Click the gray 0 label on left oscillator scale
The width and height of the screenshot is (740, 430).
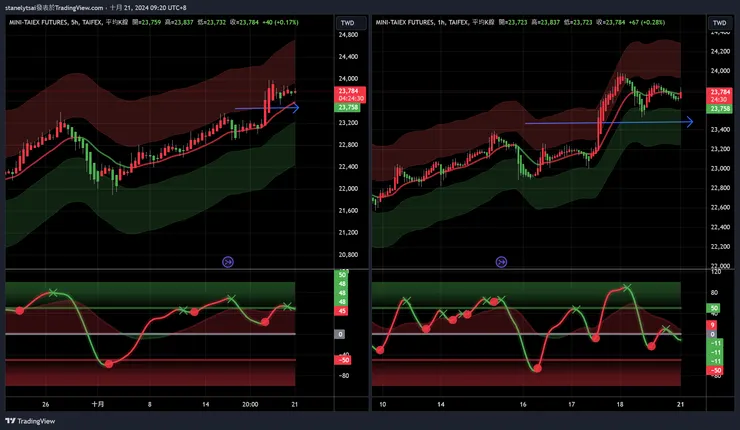[x=340, y=334]
